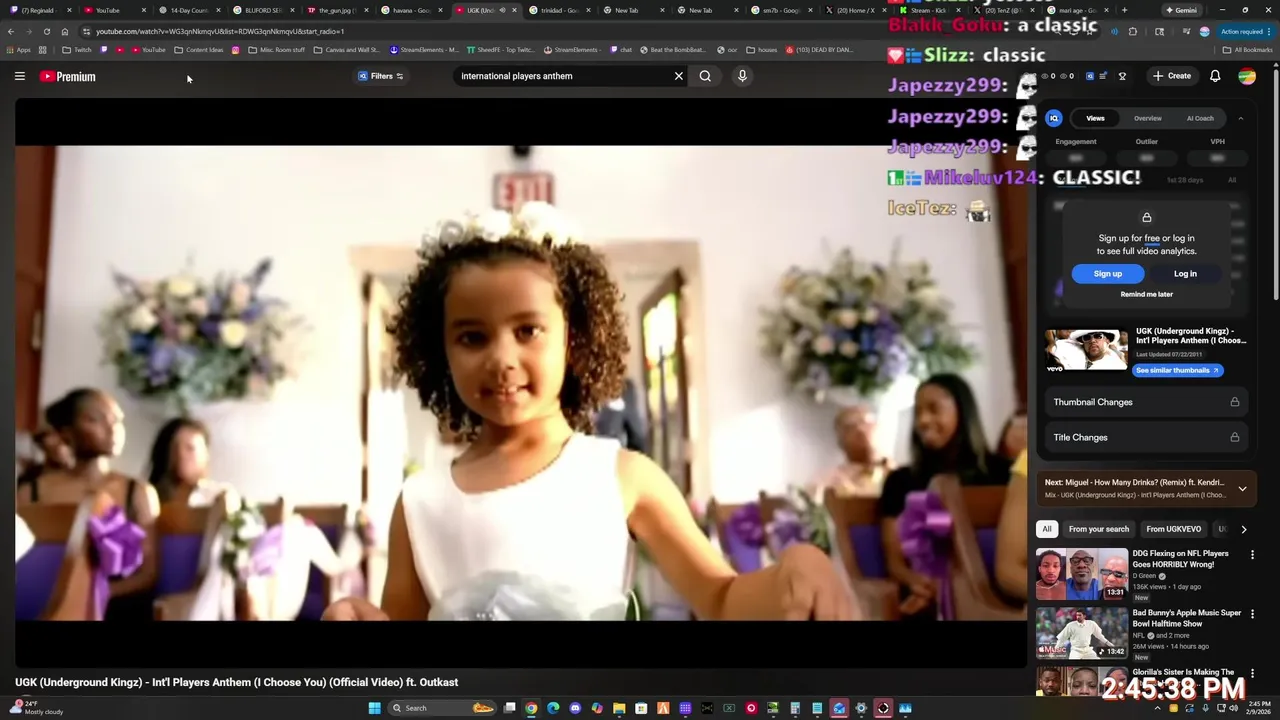Start voice search with the microphone icon
The image size is (1280, 720).
(742, 76)
